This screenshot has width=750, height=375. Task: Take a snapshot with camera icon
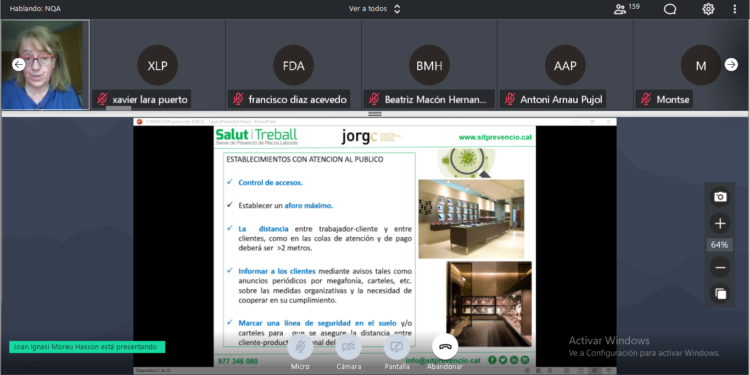click(x=720, y=197)
